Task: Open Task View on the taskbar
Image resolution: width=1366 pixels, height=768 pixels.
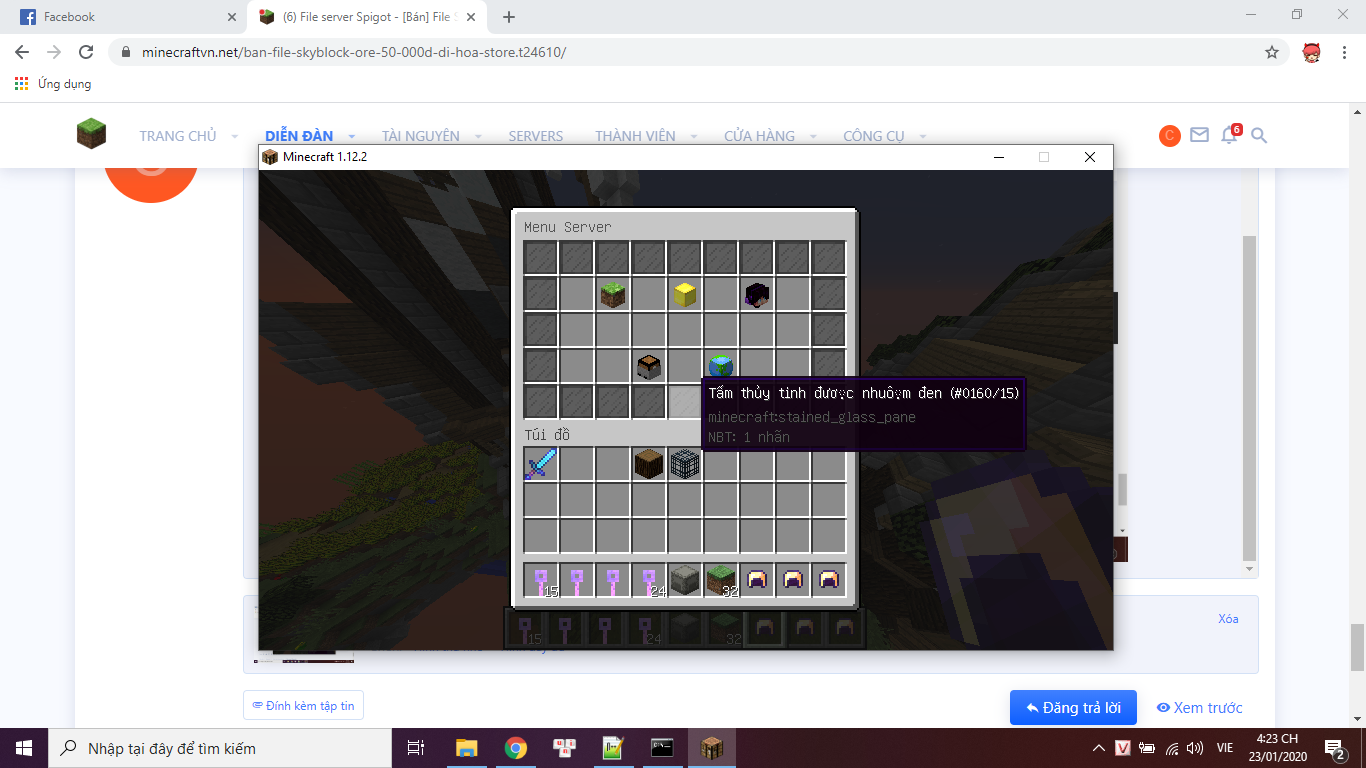Action: tap(416, 748)
